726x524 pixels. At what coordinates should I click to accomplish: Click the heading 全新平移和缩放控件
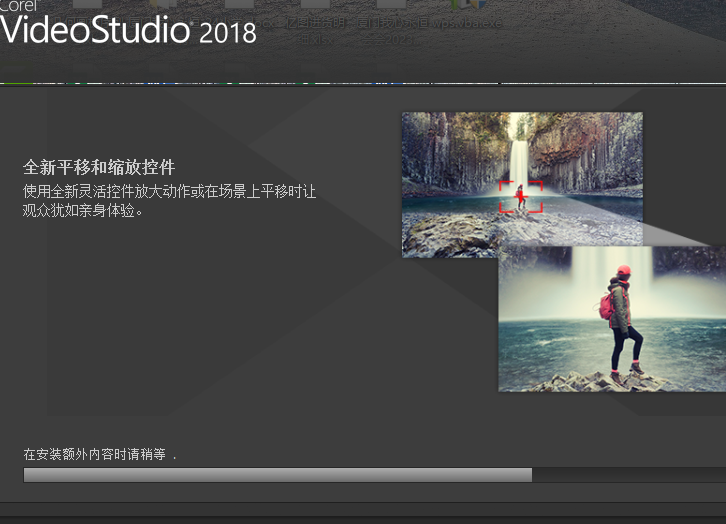click(x=99, y=167)
